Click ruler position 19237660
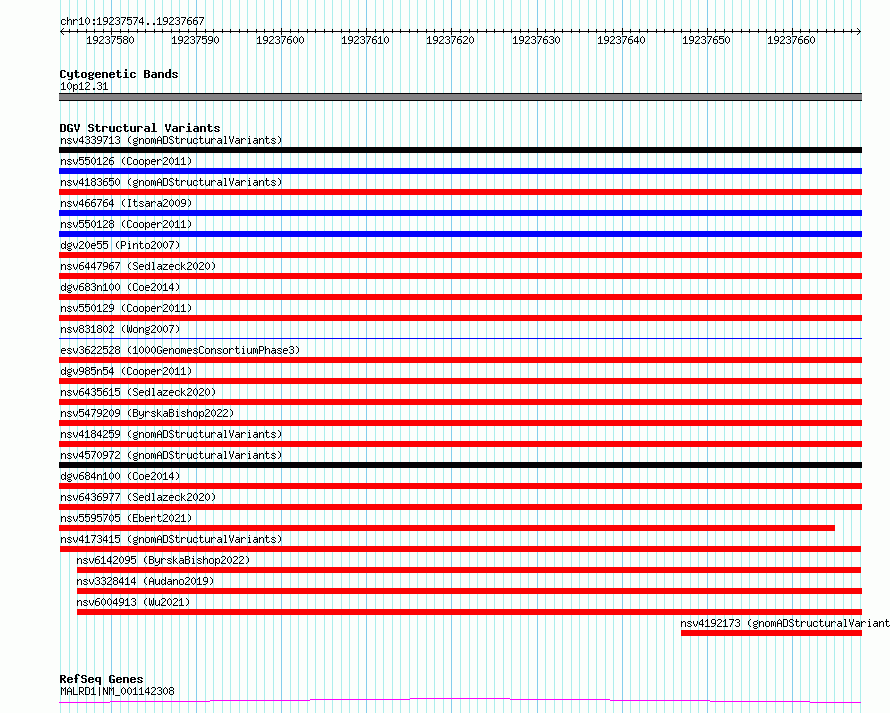The image size is (890, 713). pyautogui.click(x=791, y=40)
